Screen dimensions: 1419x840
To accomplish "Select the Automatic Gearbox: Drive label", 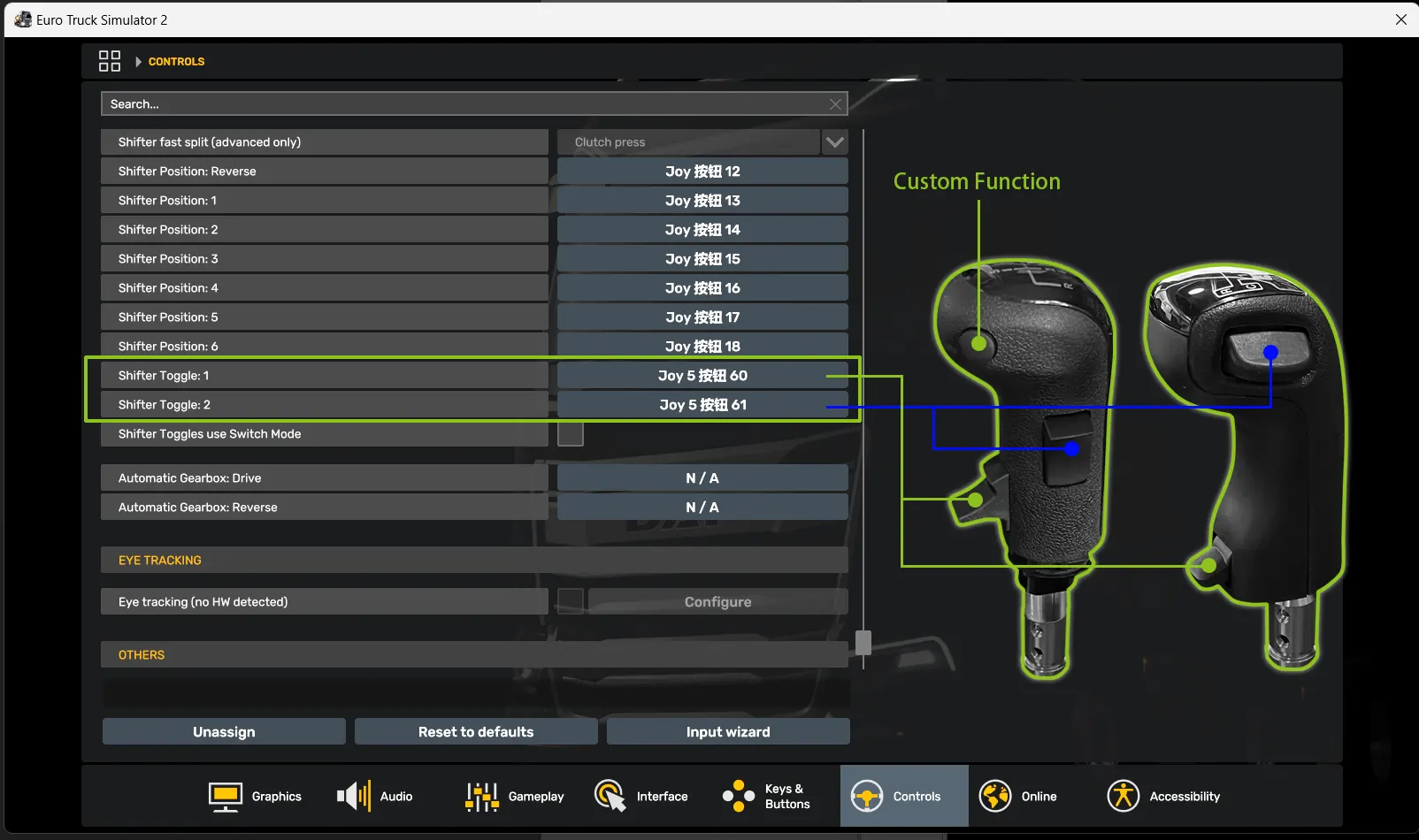I will click(325, 478).
